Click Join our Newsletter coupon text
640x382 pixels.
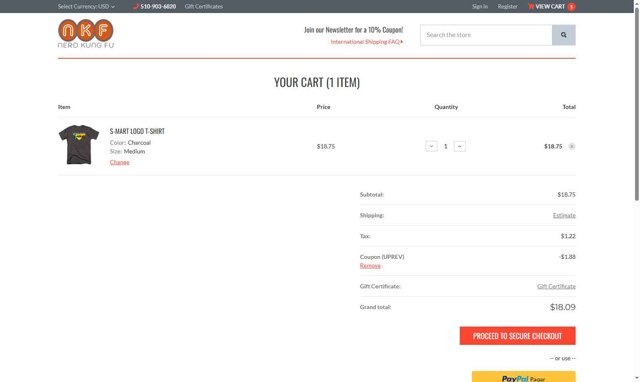coord(353,30)
